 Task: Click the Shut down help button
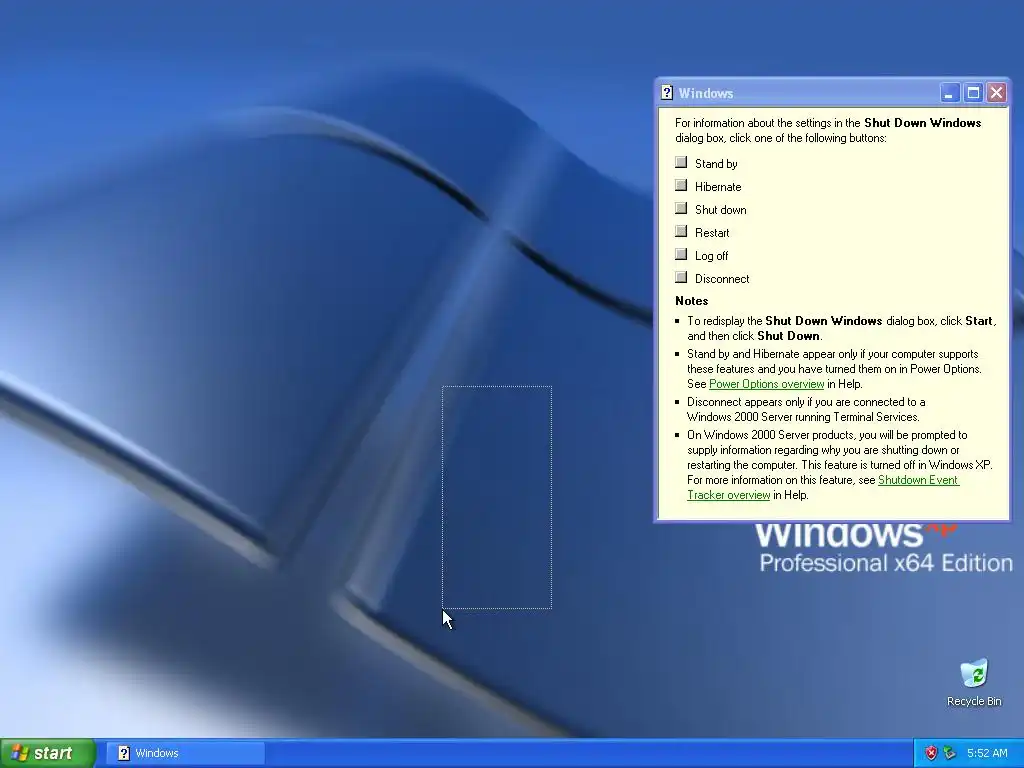(681, 208)
